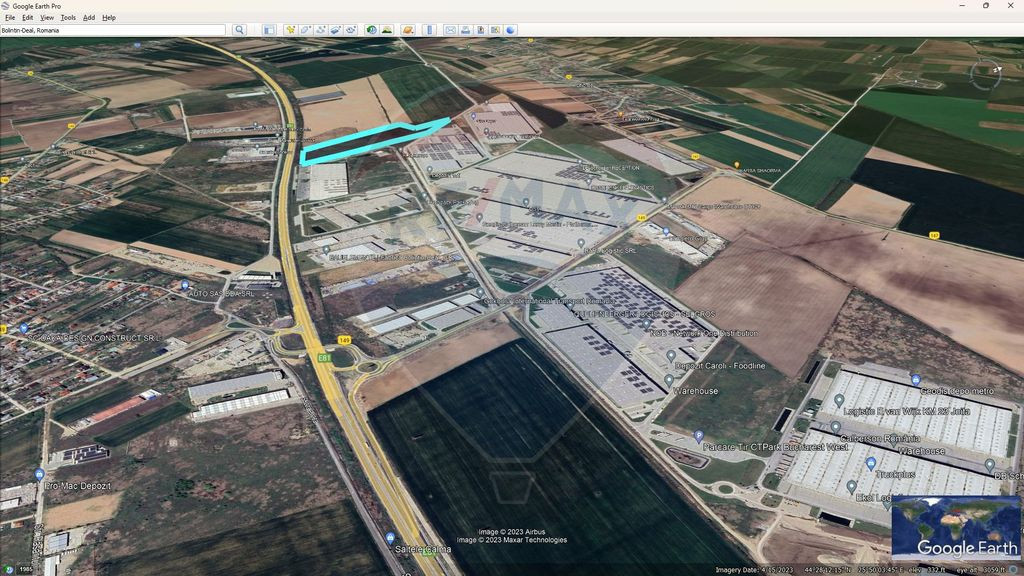This screenshot has width=1024, height=576.
Task: Focus the search field with Bolintin-Deal, Romania
Action: pyautogui.click(x=112, y=30)
